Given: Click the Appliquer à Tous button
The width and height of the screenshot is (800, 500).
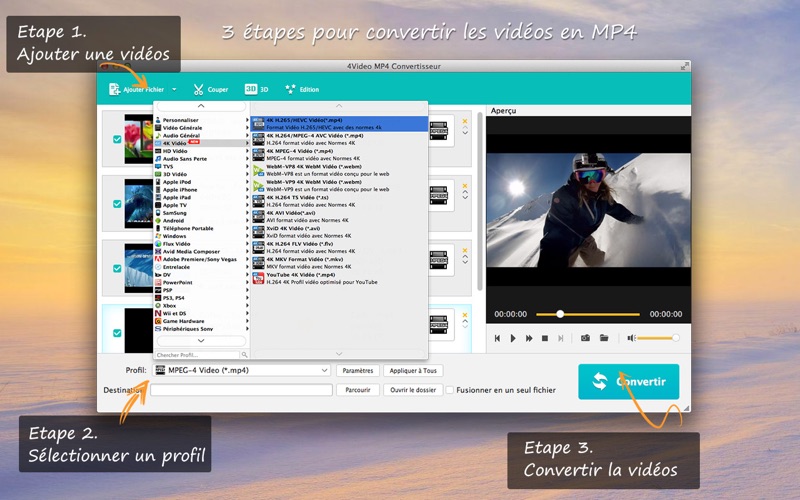Looking at the screenshot, I should pos(413,370).
